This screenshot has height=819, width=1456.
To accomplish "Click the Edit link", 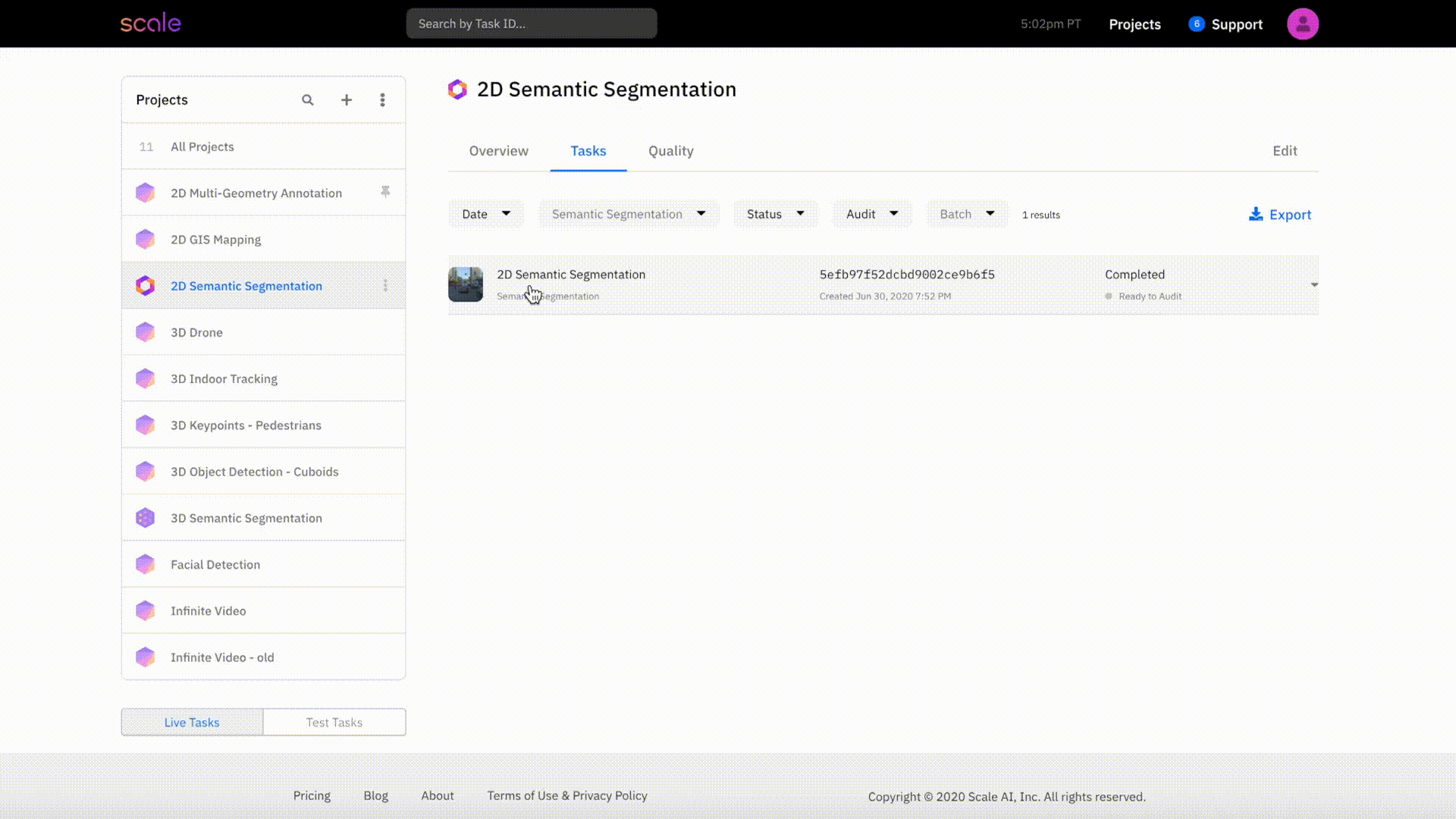I will [x=1285, y=151].
